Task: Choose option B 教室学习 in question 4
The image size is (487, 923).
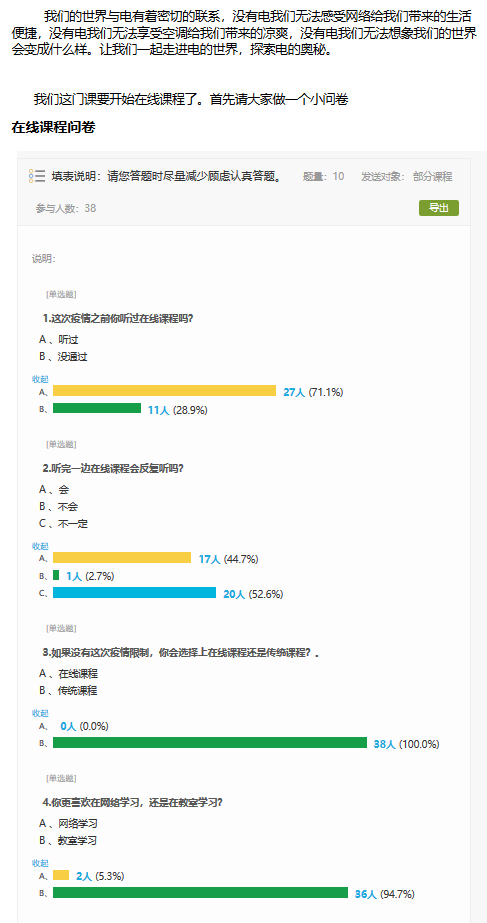Action: click(x=68, y=841)
